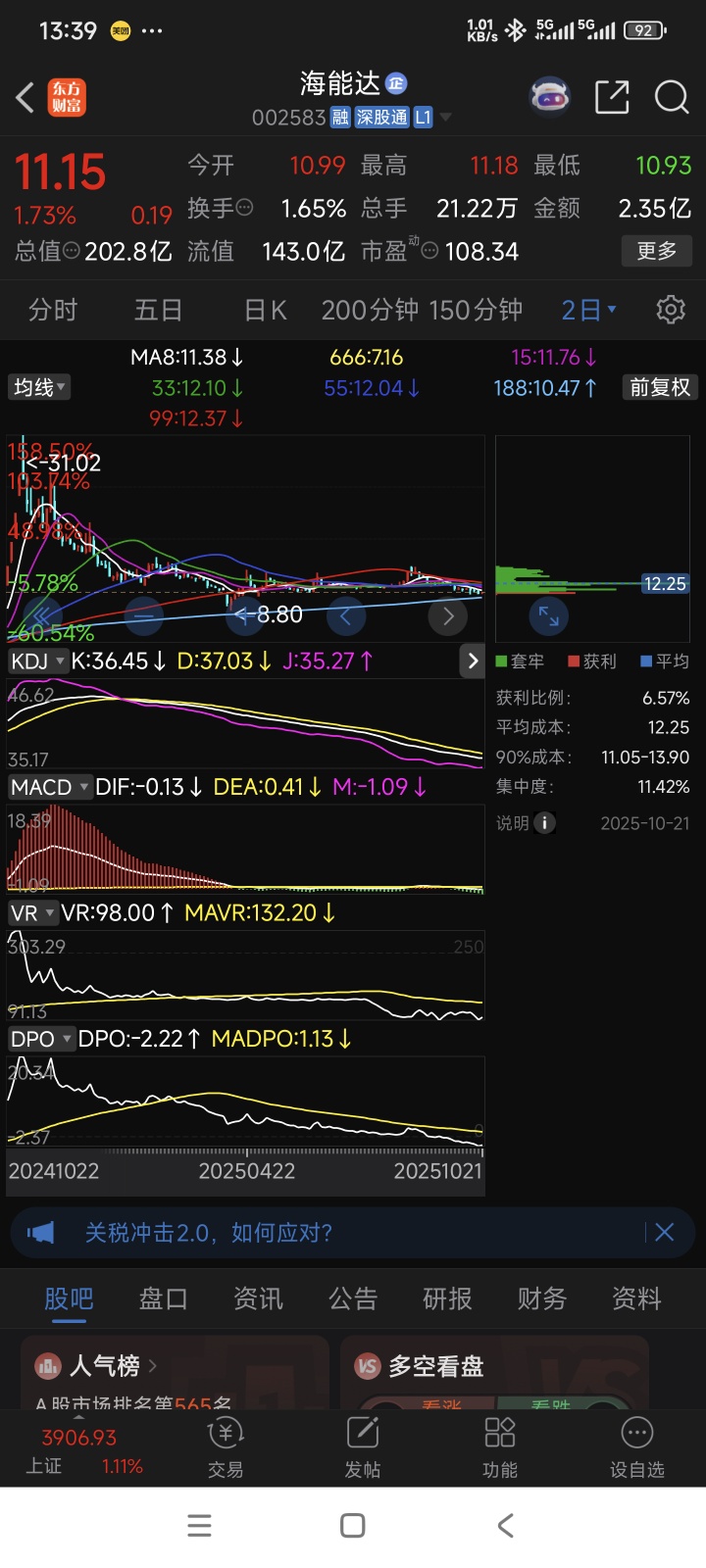
Task: Select the 资讯 tab
Action: pos(258,1298)
